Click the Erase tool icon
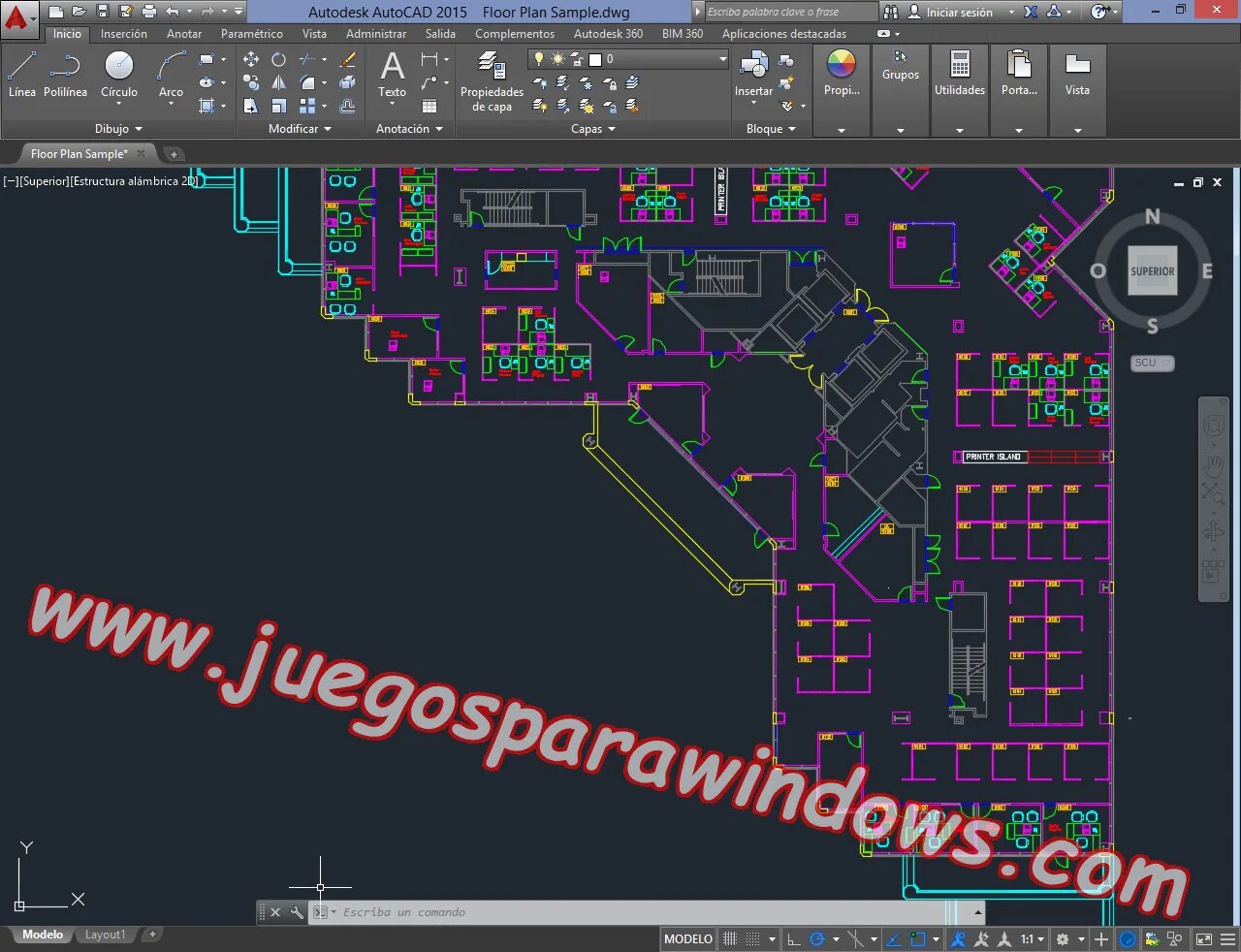1241x952 pixels. click(x=347, y=59)
